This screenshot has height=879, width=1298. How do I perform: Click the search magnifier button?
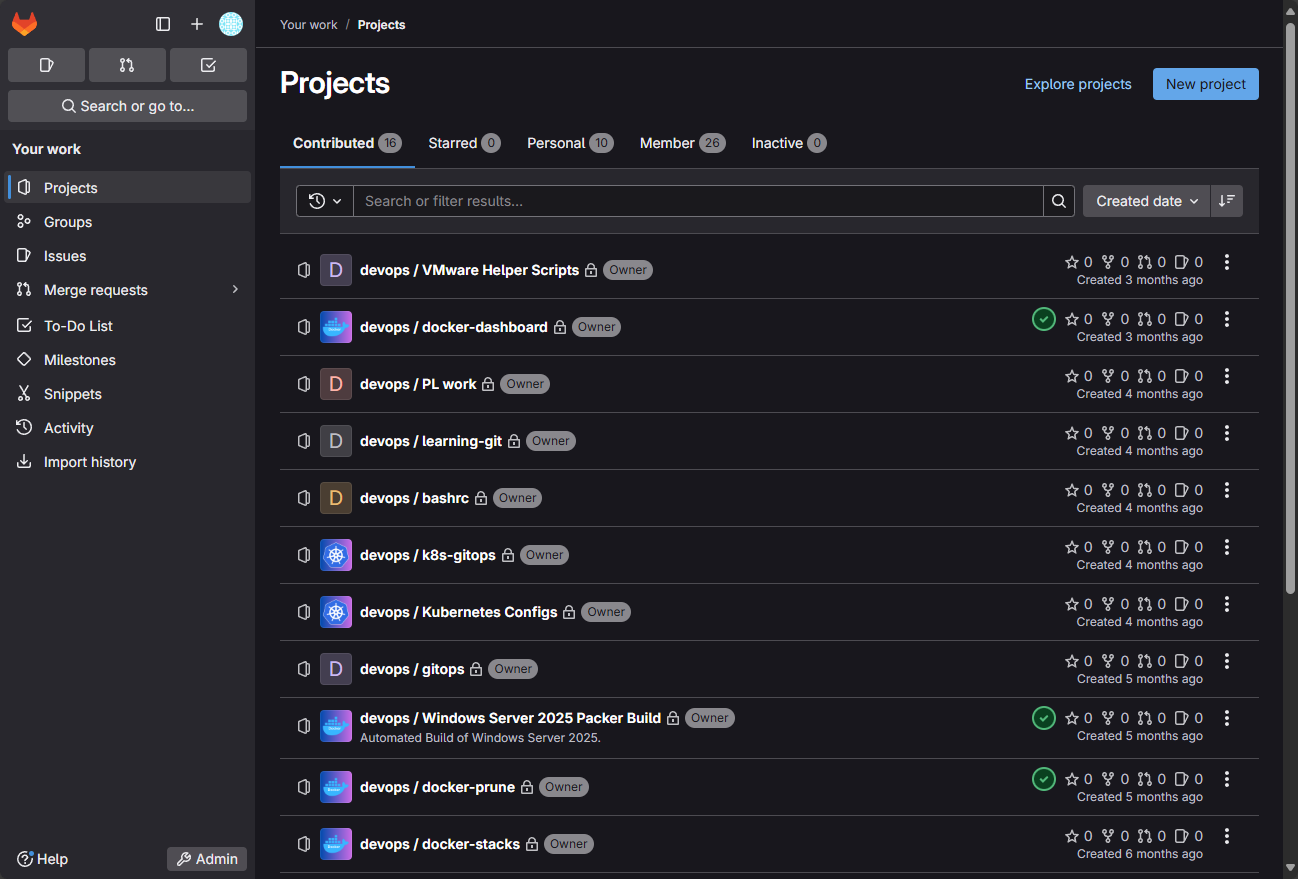coord(1059,201)
